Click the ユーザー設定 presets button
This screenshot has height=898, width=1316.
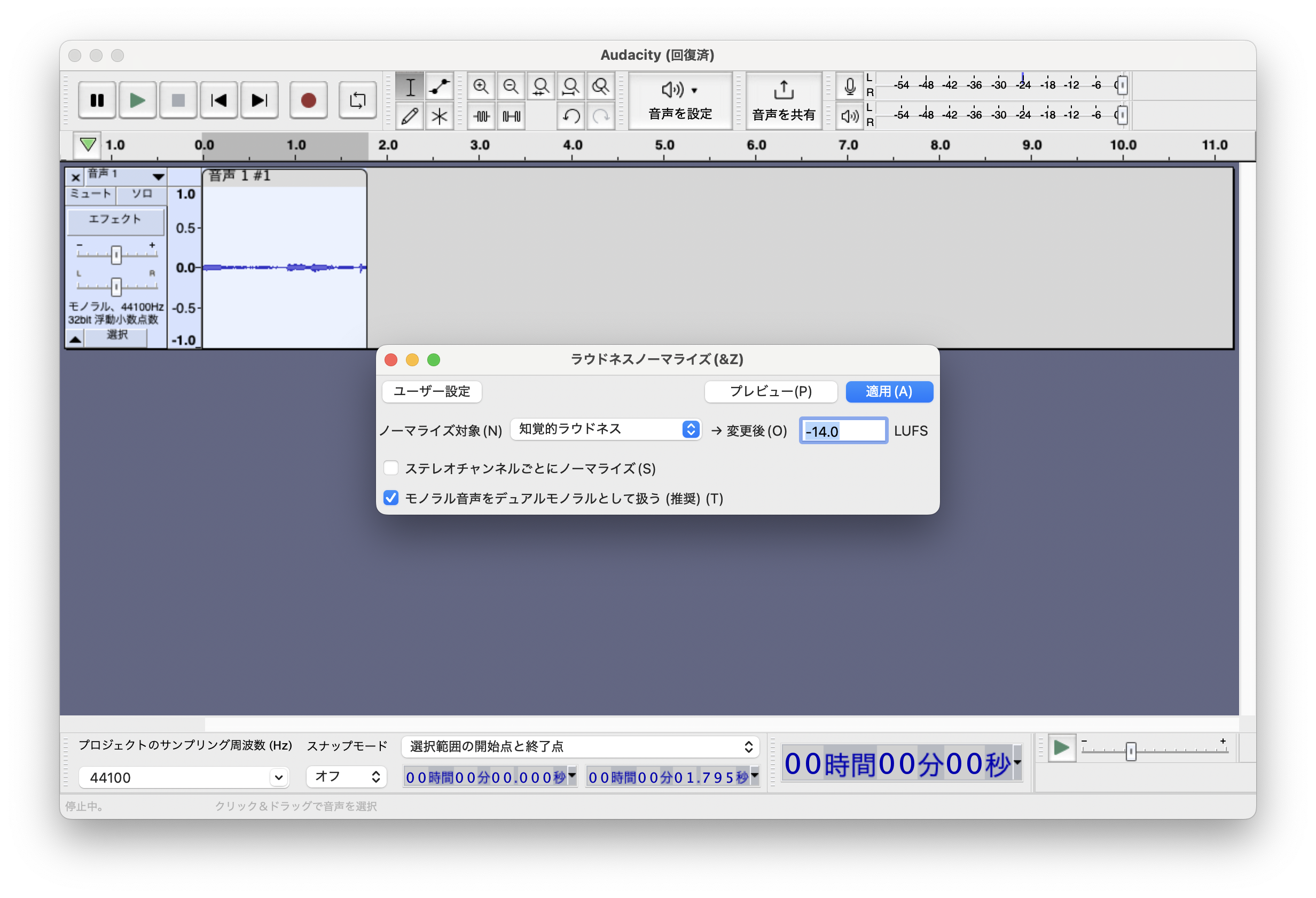432,392
